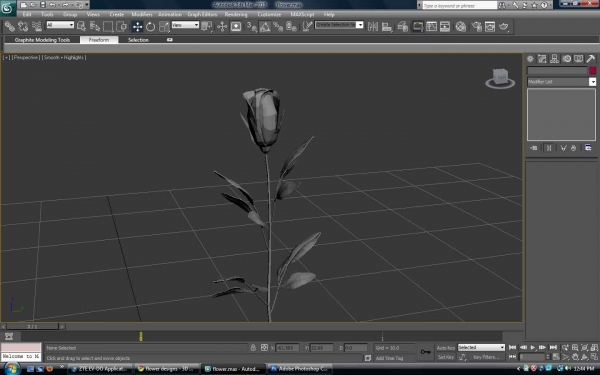Viewport: 600px width, 375px height.
Task: Activate the Select Object tool
Action: pos(81,26)
